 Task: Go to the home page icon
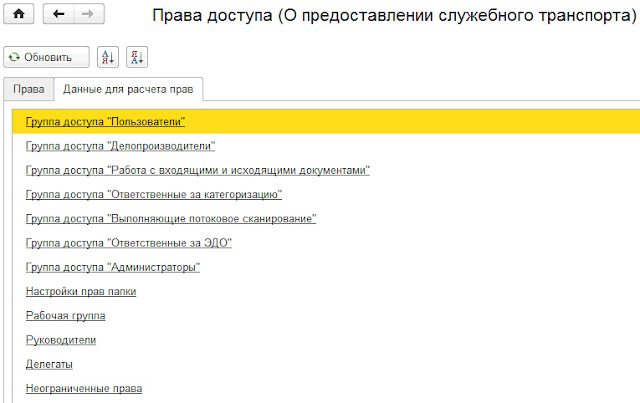[19, 14]
